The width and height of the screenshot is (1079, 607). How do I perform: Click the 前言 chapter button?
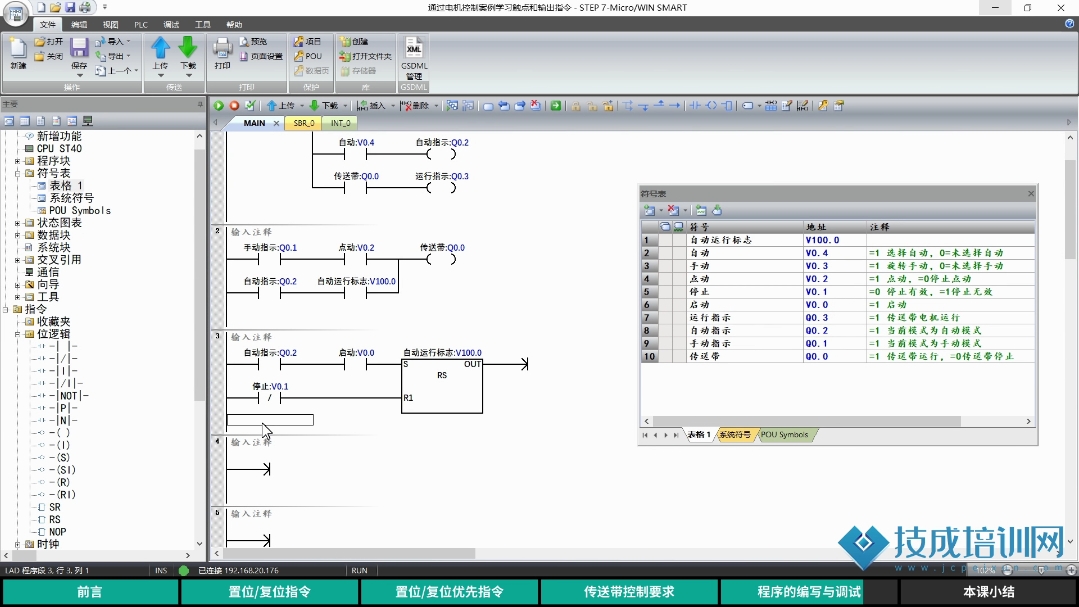point(89,592)
